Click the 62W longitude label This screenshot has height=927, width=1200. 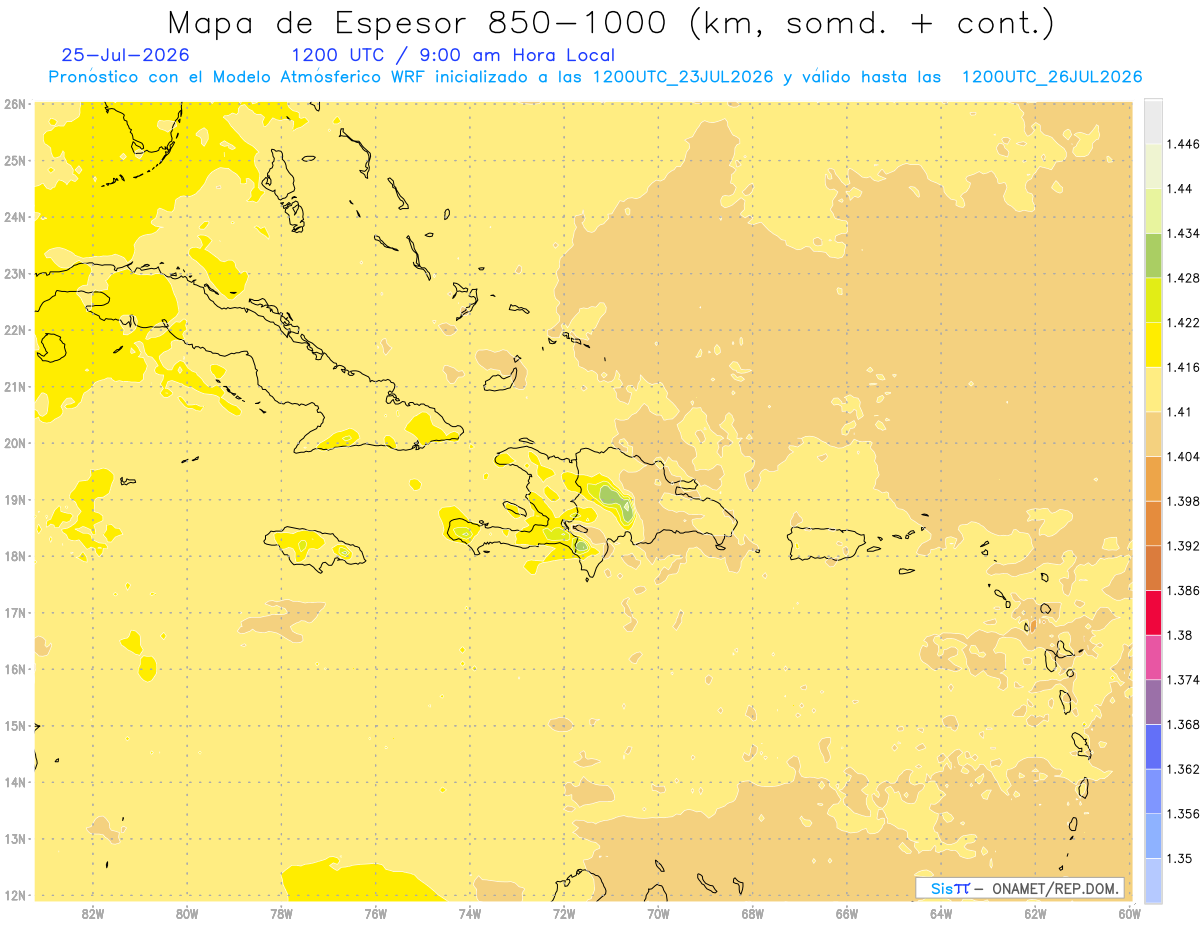point(1035,913)
